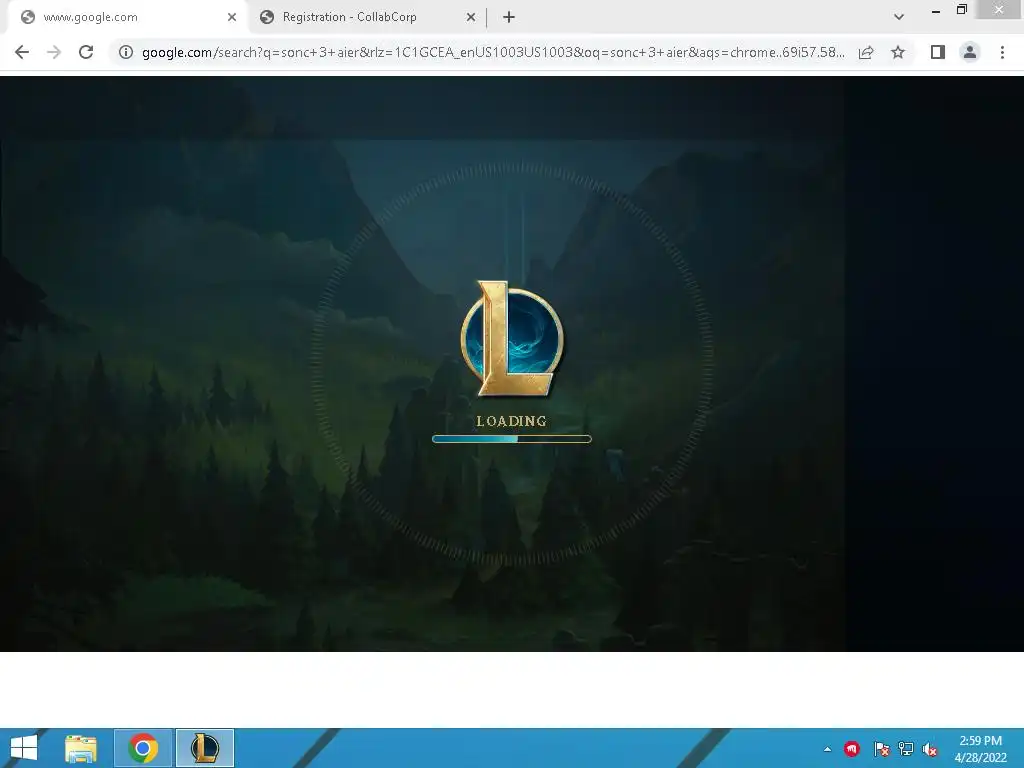Close the www.google.com tab
This screenshot has height=768, width=1024.
232,17
